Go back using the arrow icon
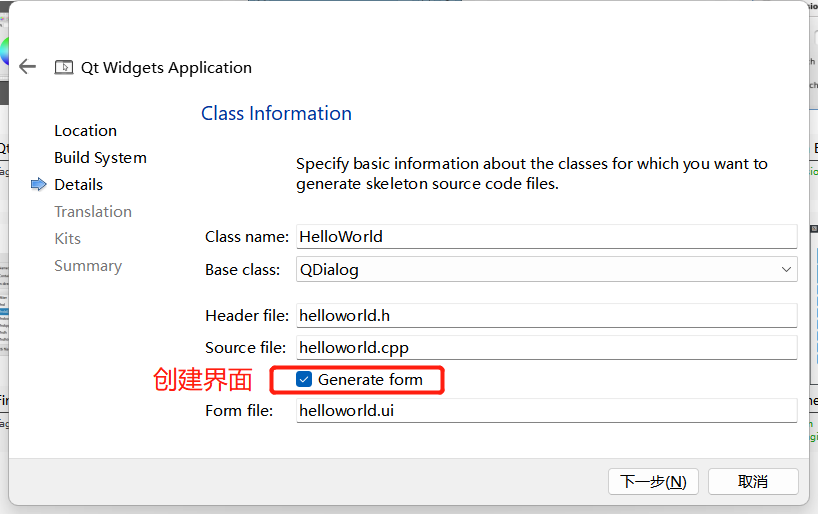Viewport: 818px width, 514px height. point(27,67)
